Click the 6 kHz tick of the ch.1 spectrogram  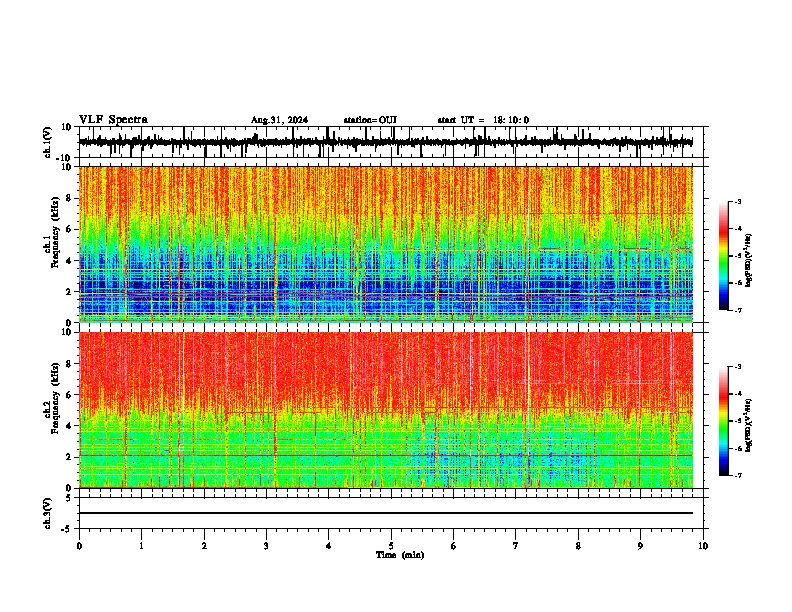(x=69, y=229)
